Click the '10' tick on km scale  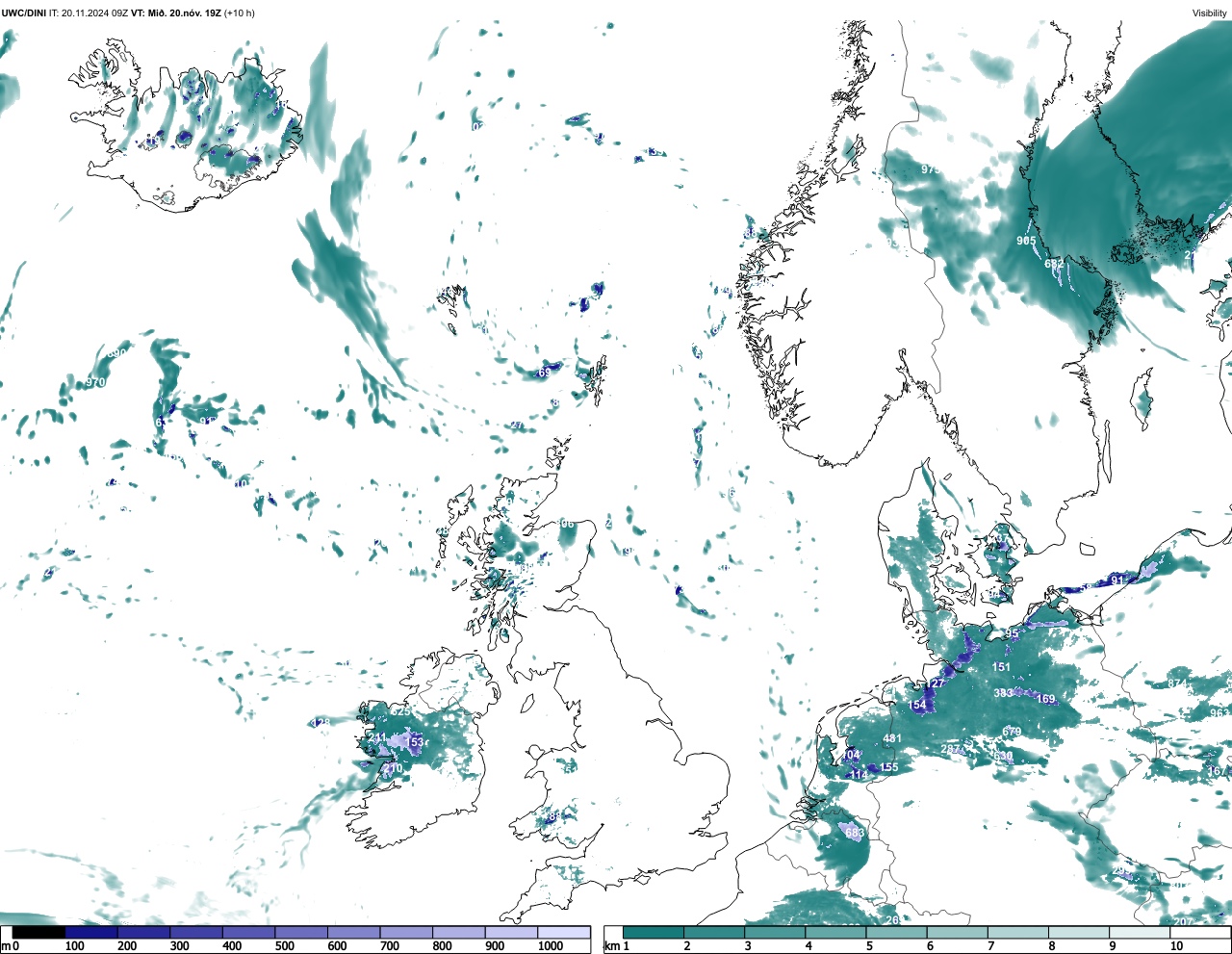click(x=1176, y=946)
